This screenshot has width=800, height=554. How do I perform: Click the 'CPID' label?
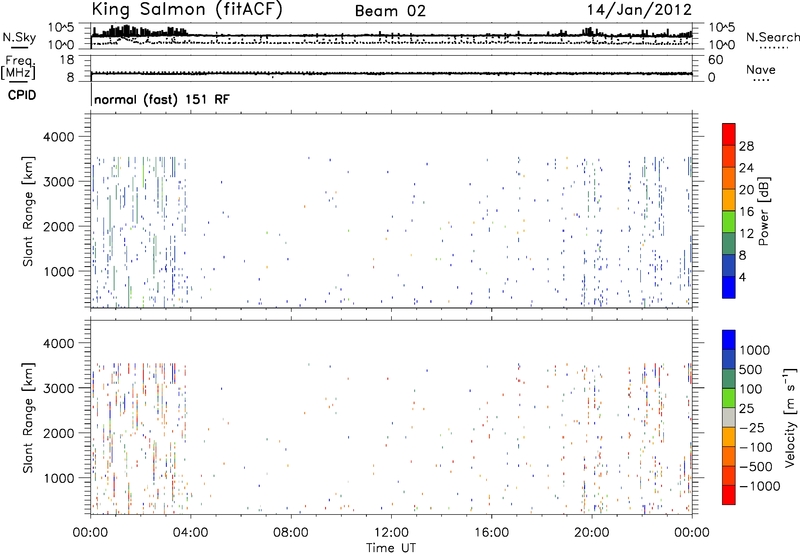(x=21, y=95)
